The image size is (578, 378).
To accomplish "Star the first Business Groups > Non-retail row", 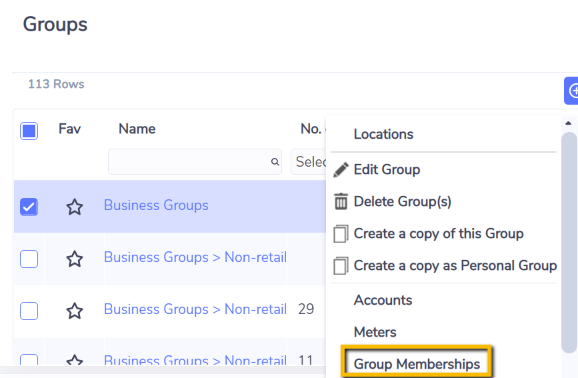I will tap(74, 259).
